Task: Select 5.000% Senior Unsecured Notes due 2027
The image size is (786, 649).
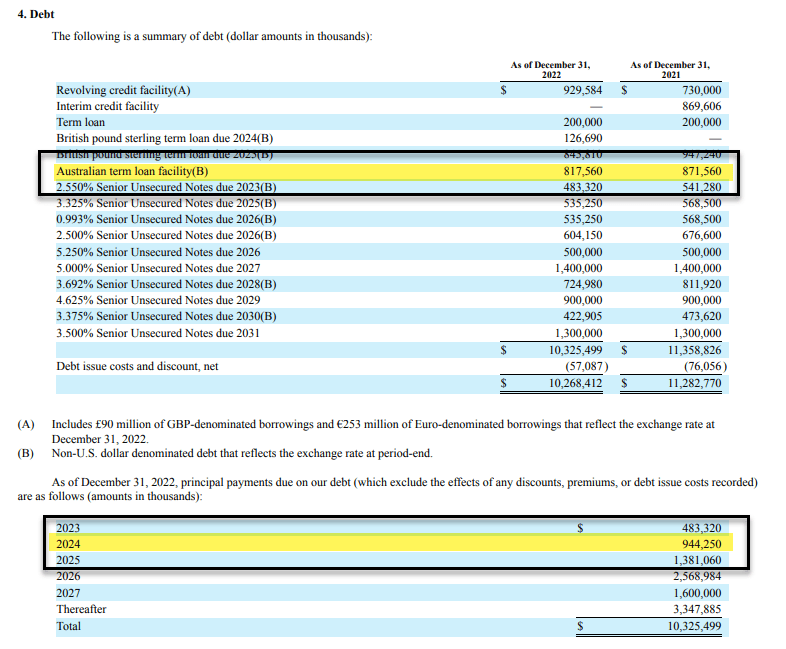Action: (x=158, y=268)
